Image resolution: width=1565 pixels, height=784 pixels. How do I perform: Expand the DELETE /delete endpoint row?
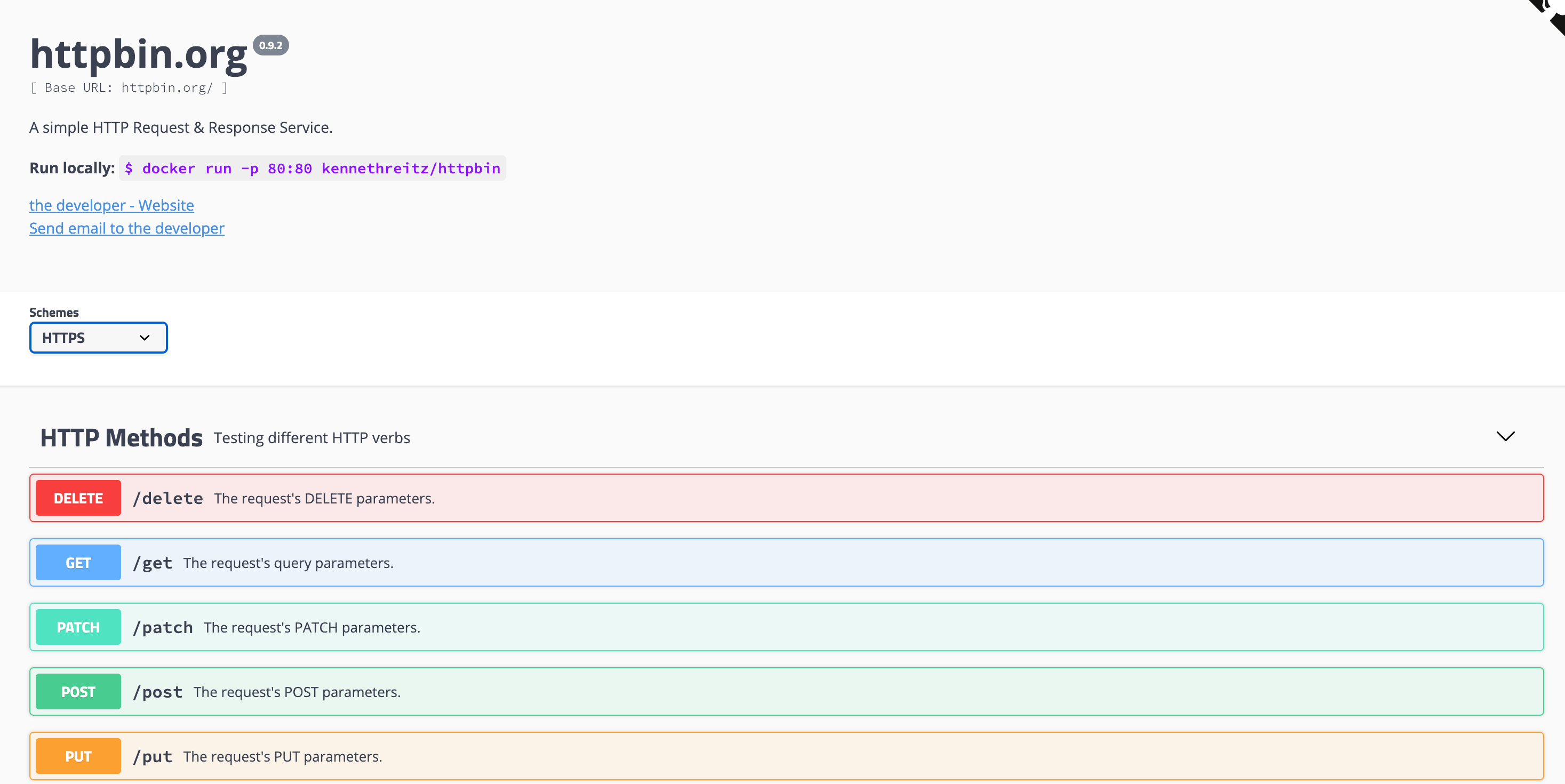(786, 498)
